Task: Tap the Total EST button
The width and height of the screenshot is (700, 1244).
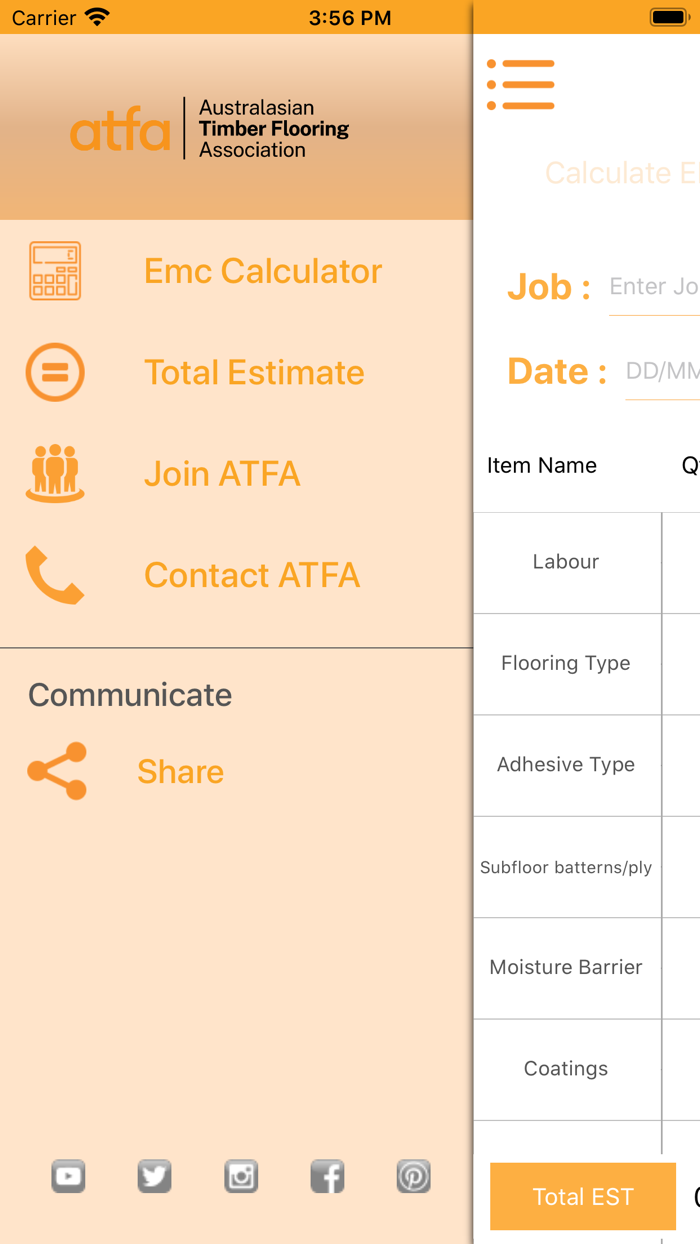Action: pos(582,1196)
